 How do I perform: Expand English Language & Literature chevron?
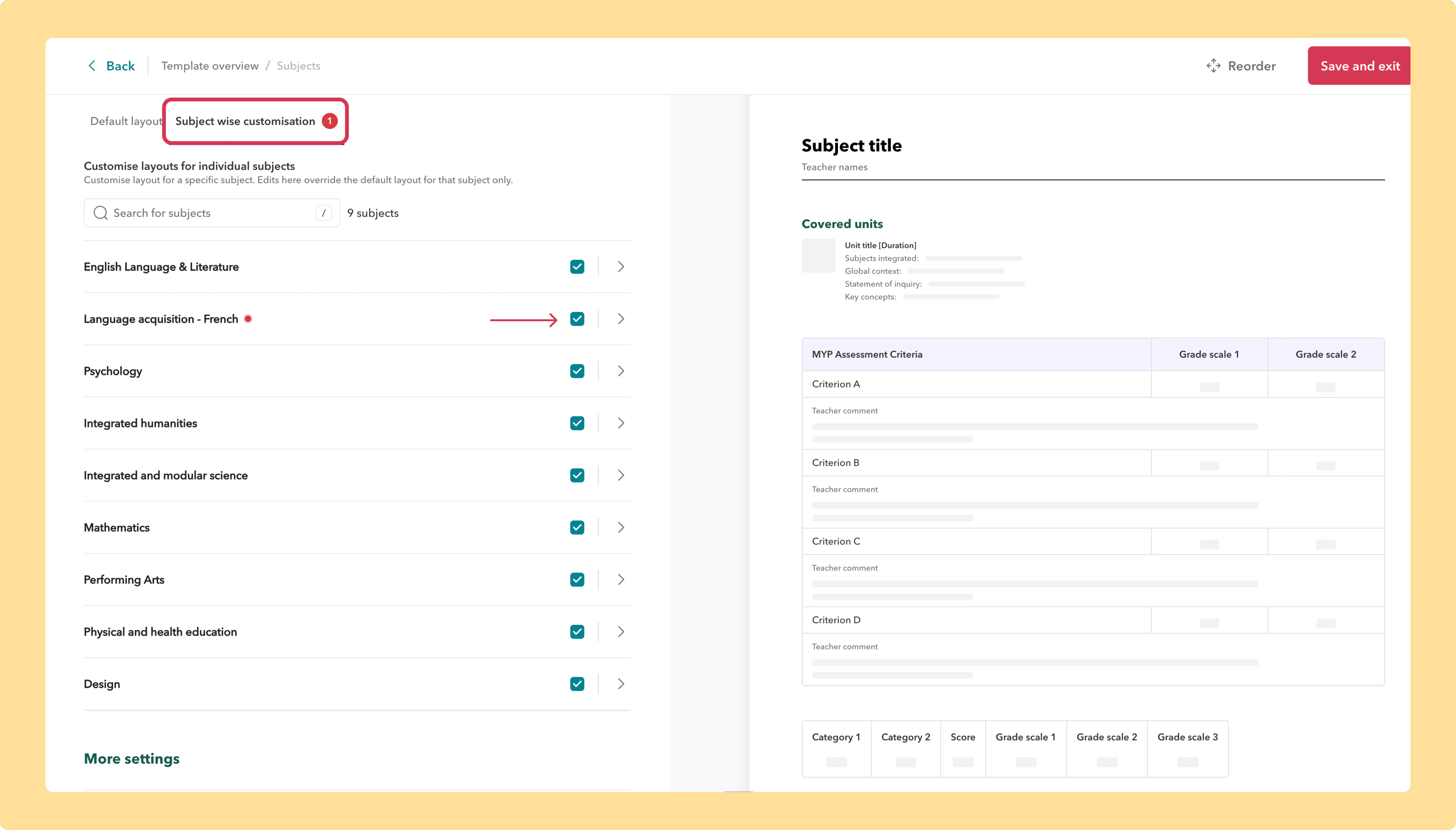tap(621, 267)
